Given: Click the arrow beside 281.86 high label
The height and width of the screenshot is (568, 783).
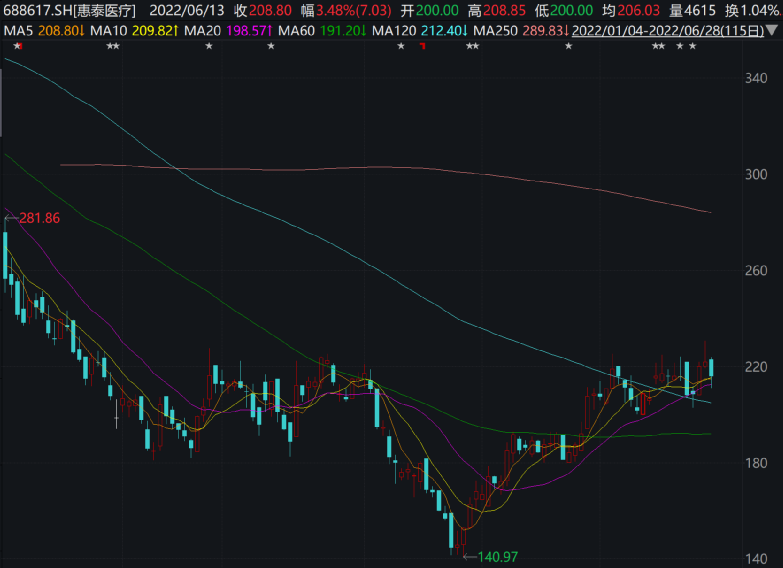Looking at the screenshot, I should coord(11,218).
